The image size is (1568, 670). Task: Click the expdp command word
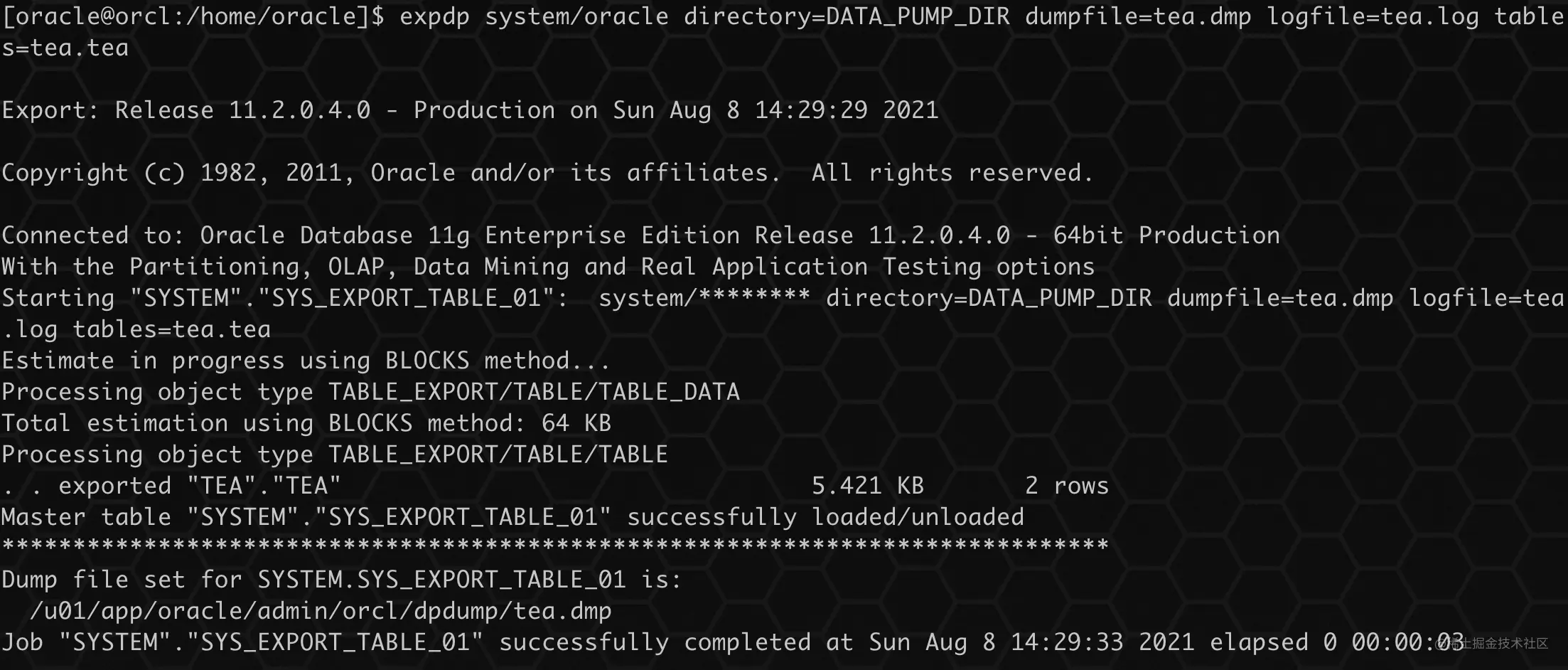434,17
